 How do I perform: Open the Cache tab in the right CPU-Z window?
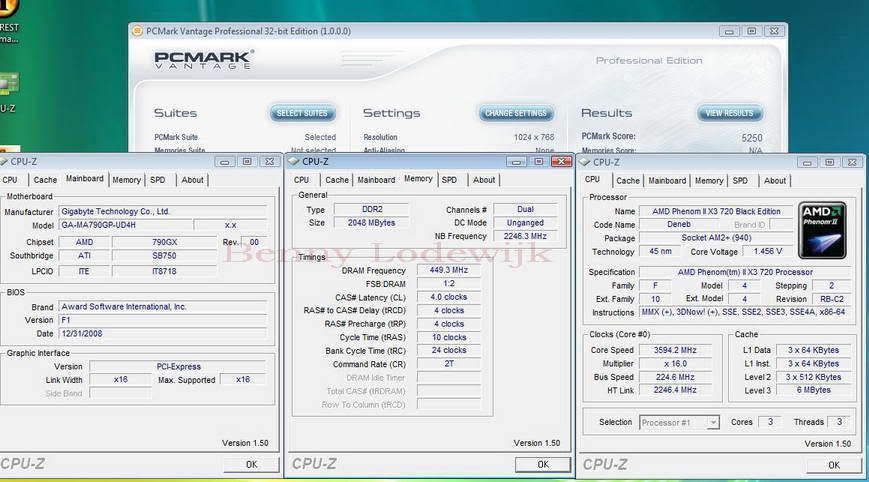tap(628, 181)
